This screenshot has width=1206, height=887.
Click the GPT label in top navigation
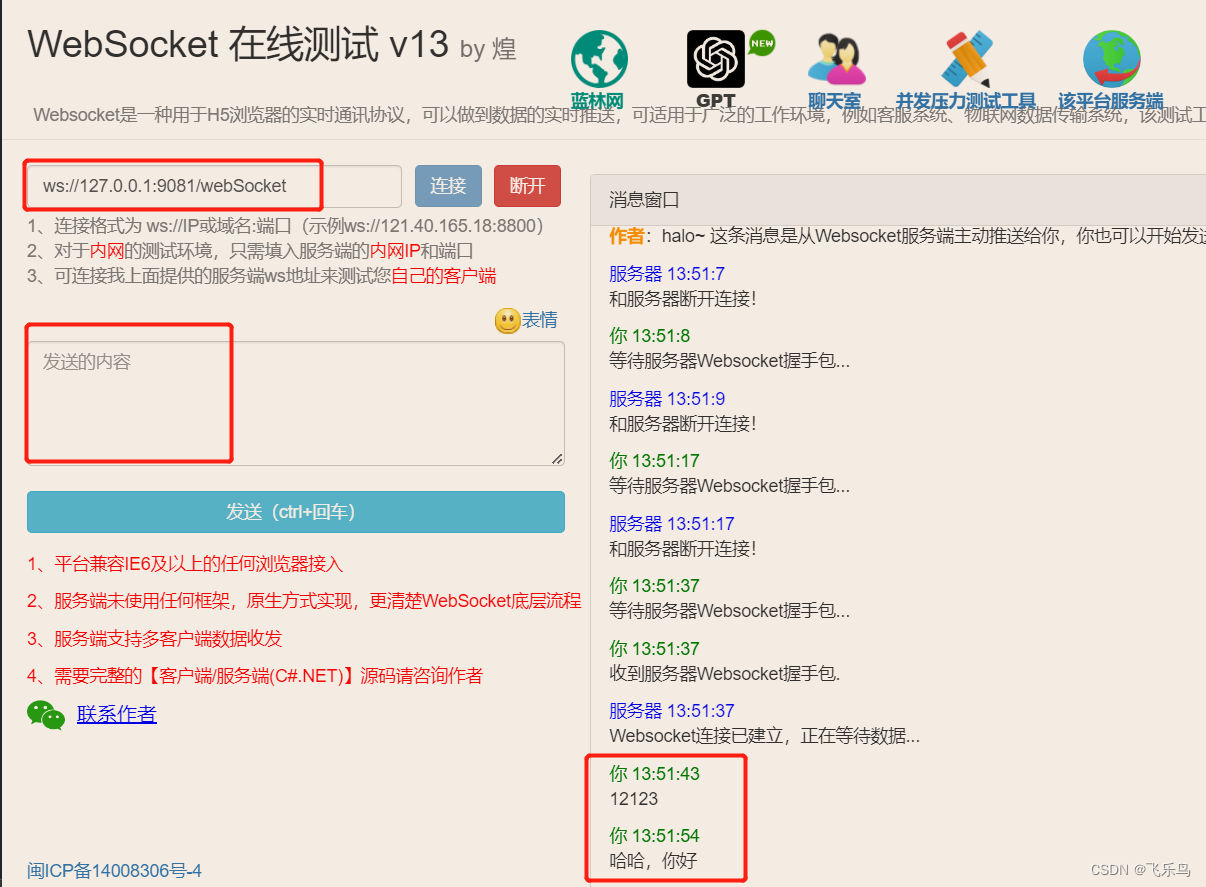click(x=716, y=101)
